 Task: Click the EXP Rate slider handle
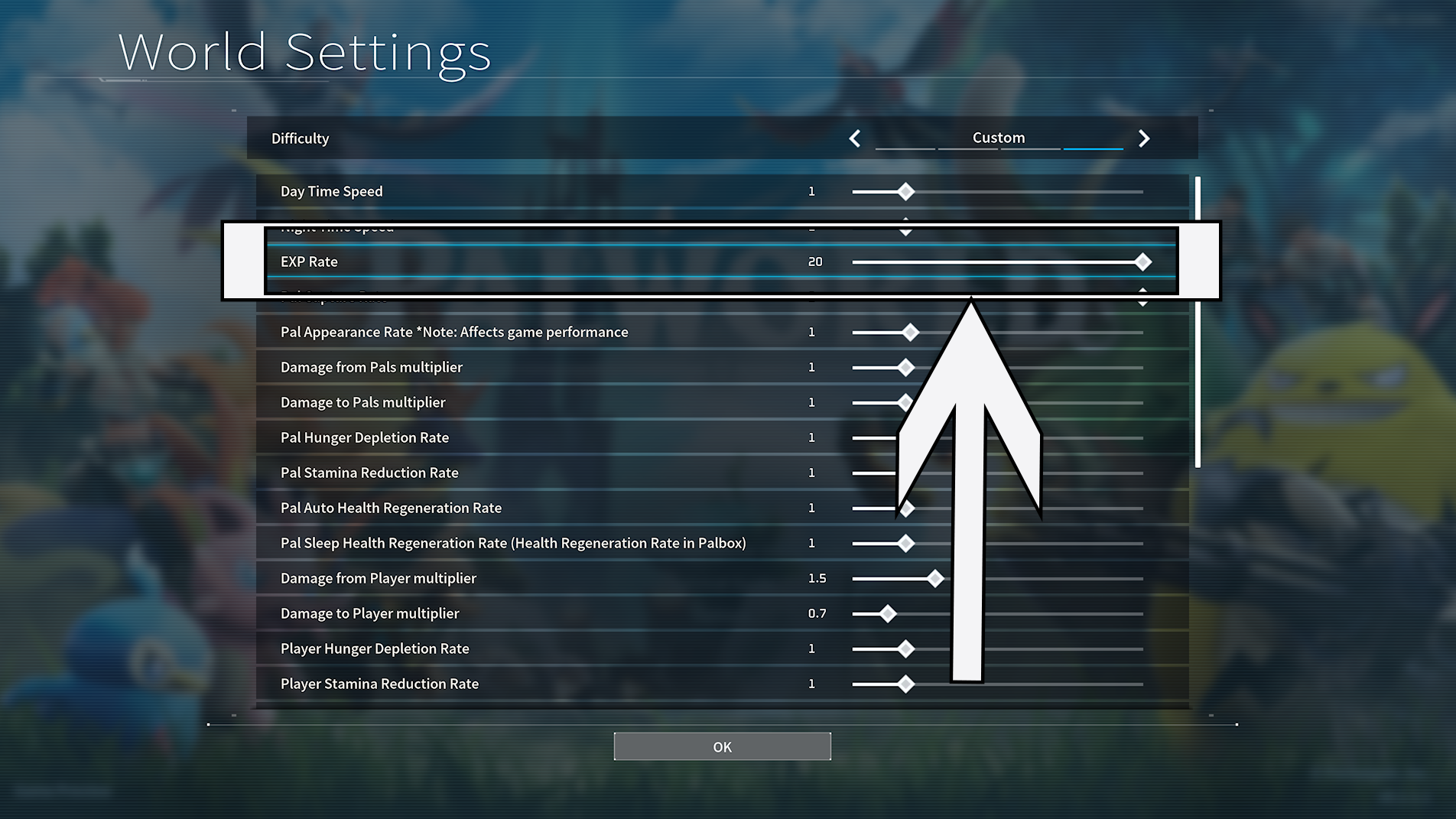point(1142,262)
